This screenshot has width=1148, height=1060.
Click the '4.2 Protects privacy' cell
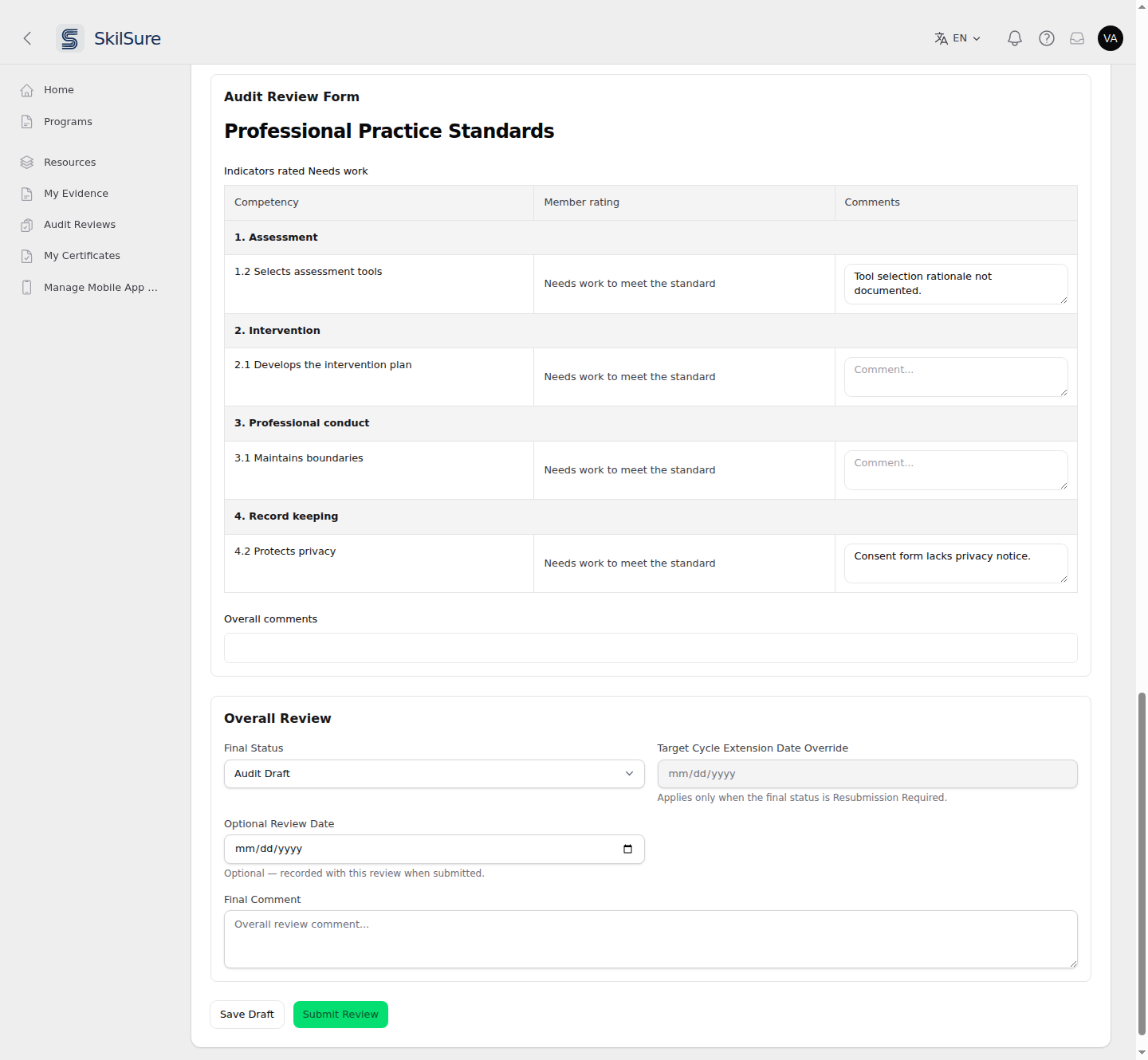pyautogui.click(x=379, y=563)
